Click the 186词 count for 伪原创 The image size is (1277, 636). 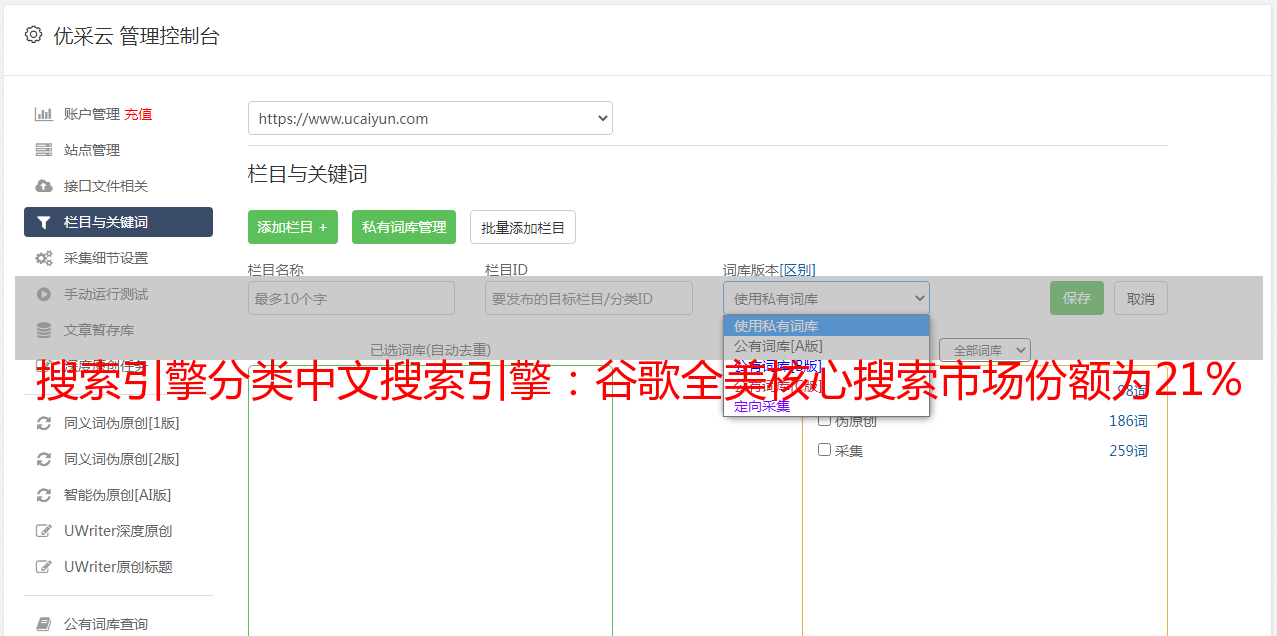tap(1128, 421)
